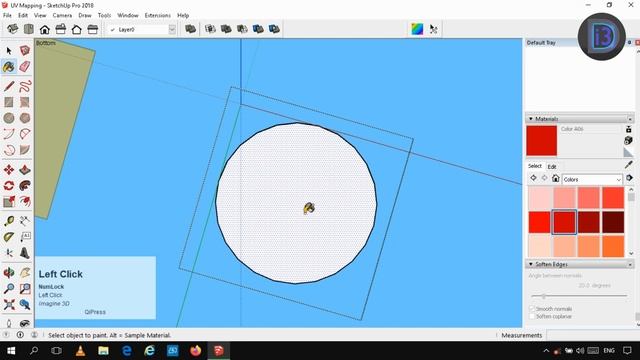
Task: Collapse the Materials panel
Action: (x=531, y=119)
